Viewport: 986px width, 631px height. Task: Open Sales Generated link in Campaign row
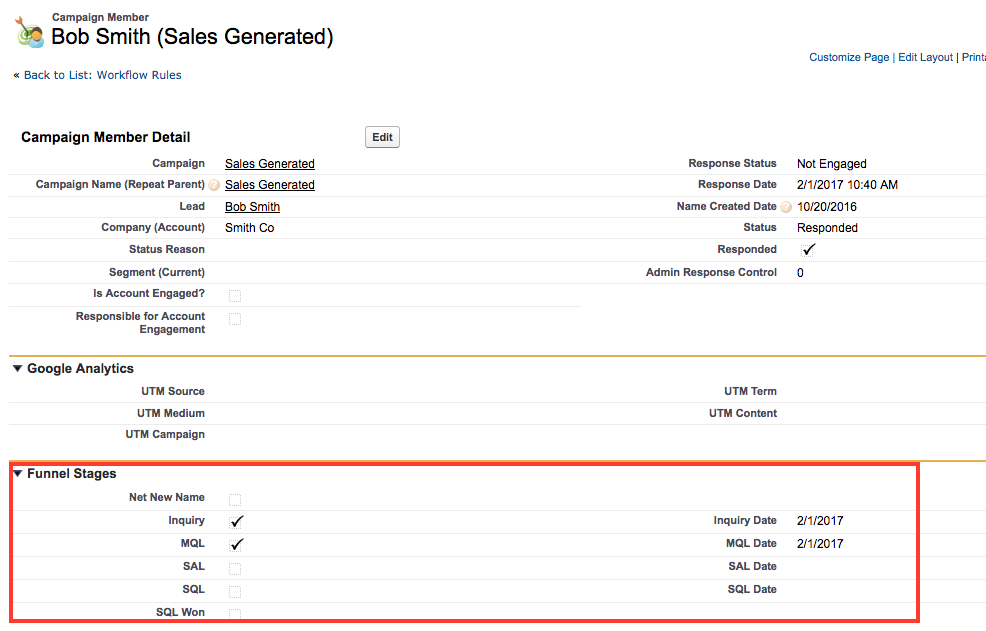pyautogui.click(x=270, y=164)
